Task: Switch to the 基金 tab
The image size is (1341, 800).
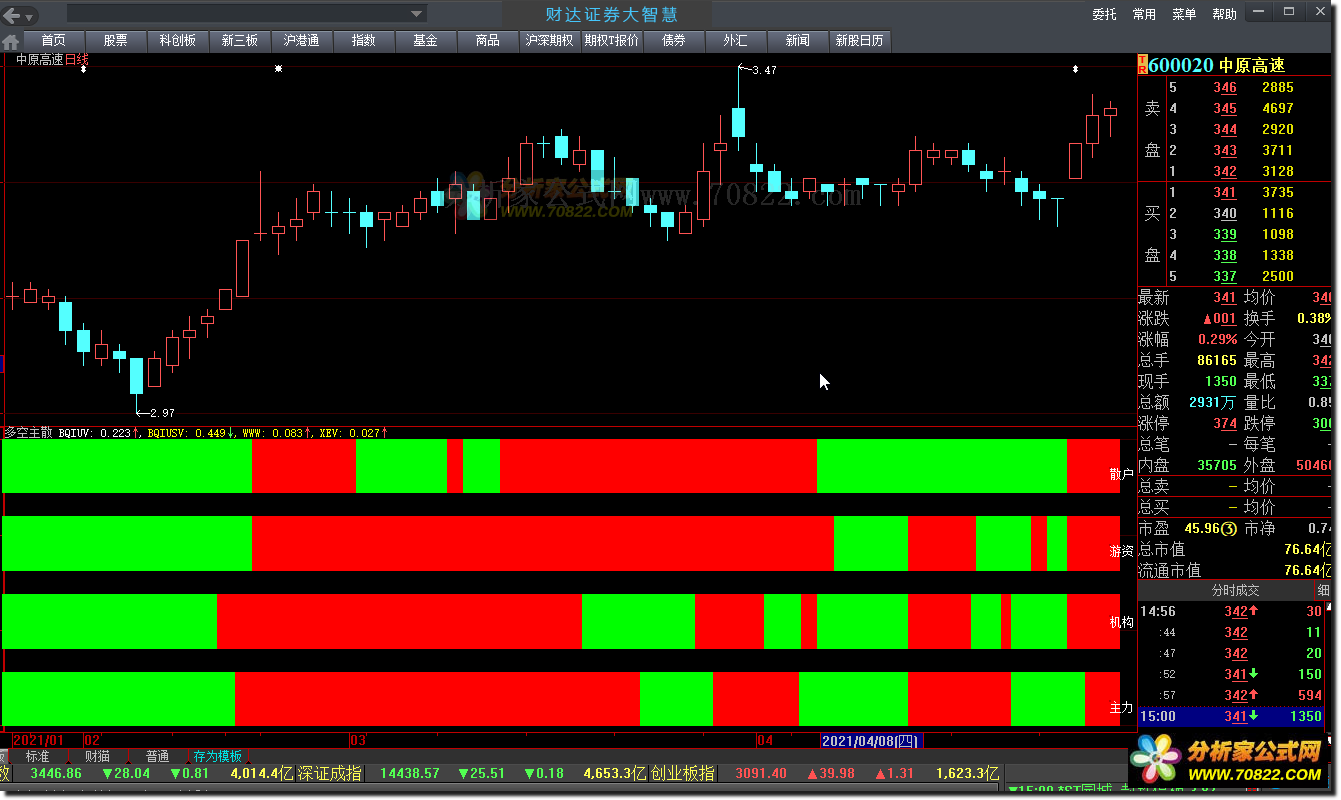Action: coord(425,41)
